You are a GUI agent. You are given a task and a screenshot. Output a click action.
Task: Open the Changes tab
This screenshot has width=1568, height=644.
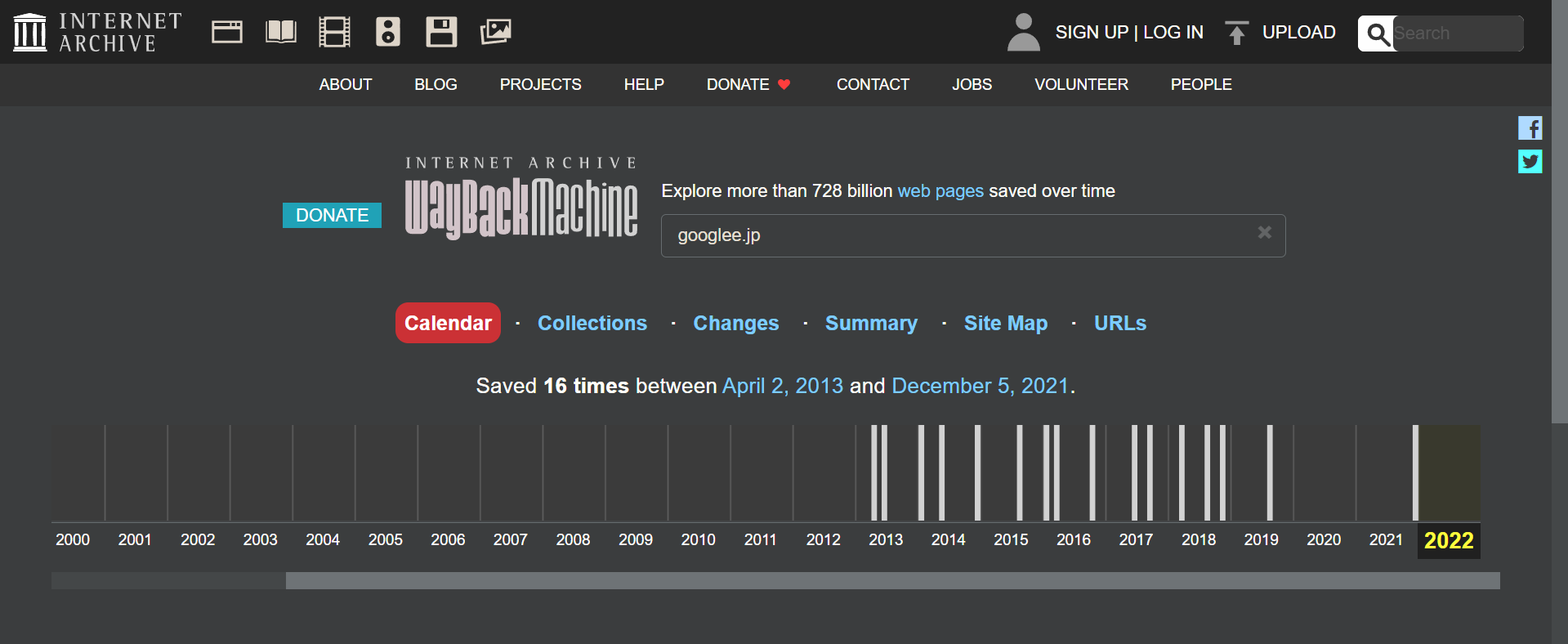point(735,324)
